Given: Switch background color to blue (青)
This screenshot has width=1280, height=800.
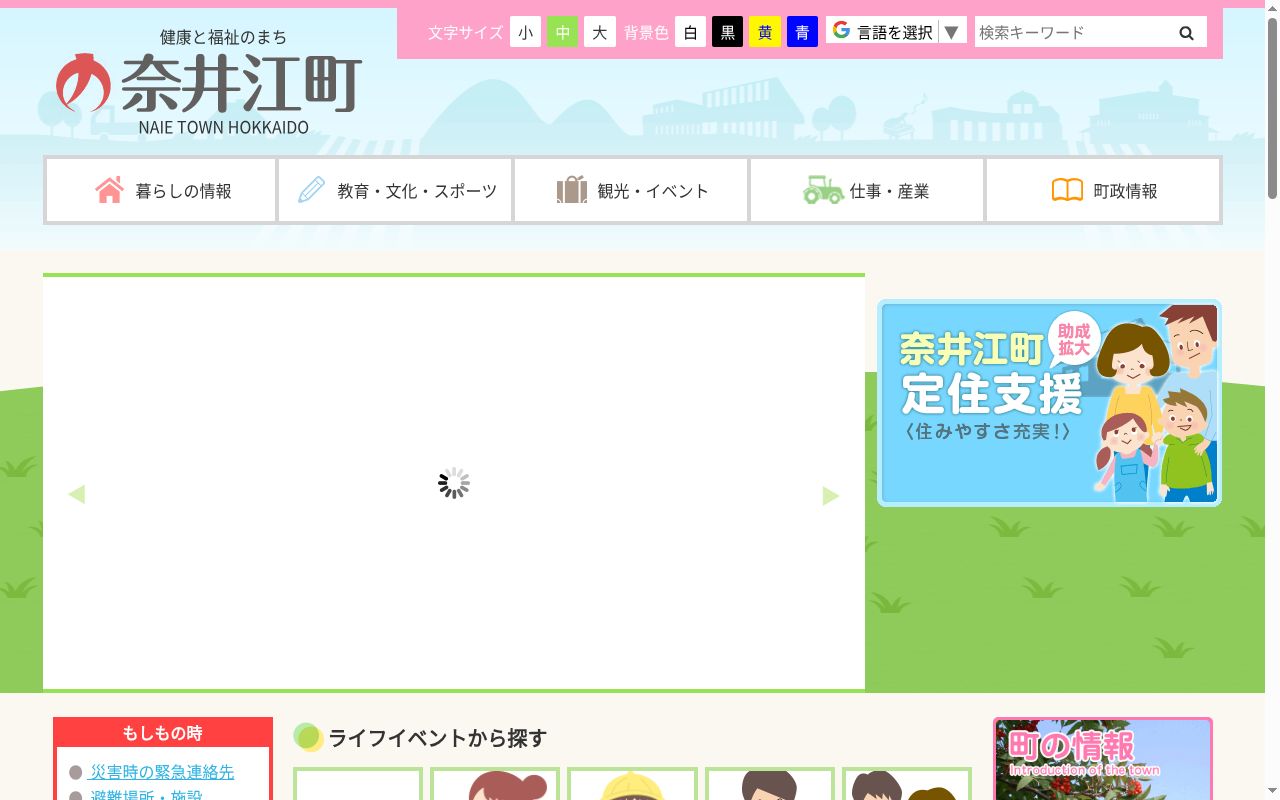Looking at the screenshot, I should [802, 32].
